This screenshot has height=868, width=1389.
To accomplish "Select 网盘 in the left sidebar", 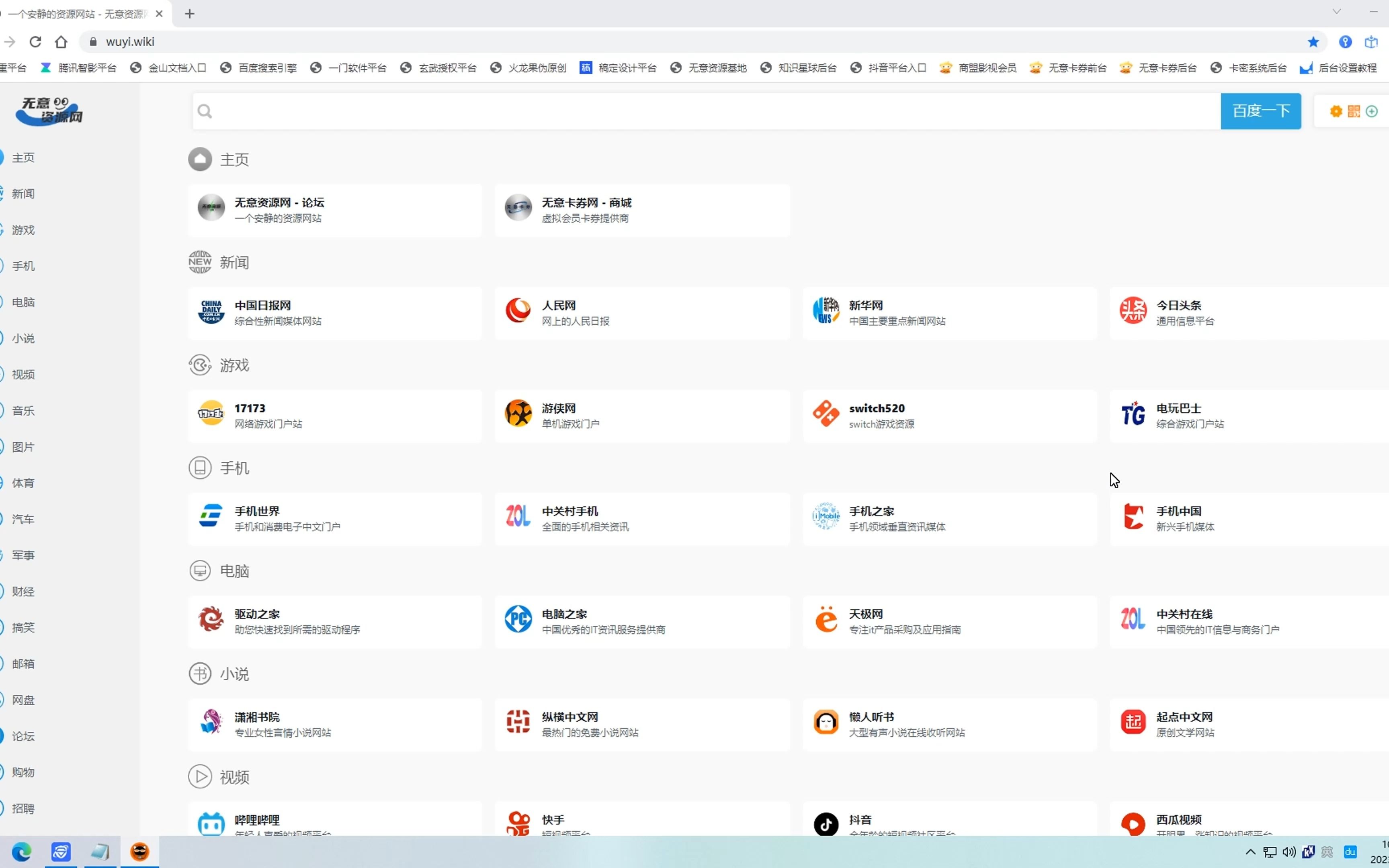I will pyautogui.click(x=23, y=700).
